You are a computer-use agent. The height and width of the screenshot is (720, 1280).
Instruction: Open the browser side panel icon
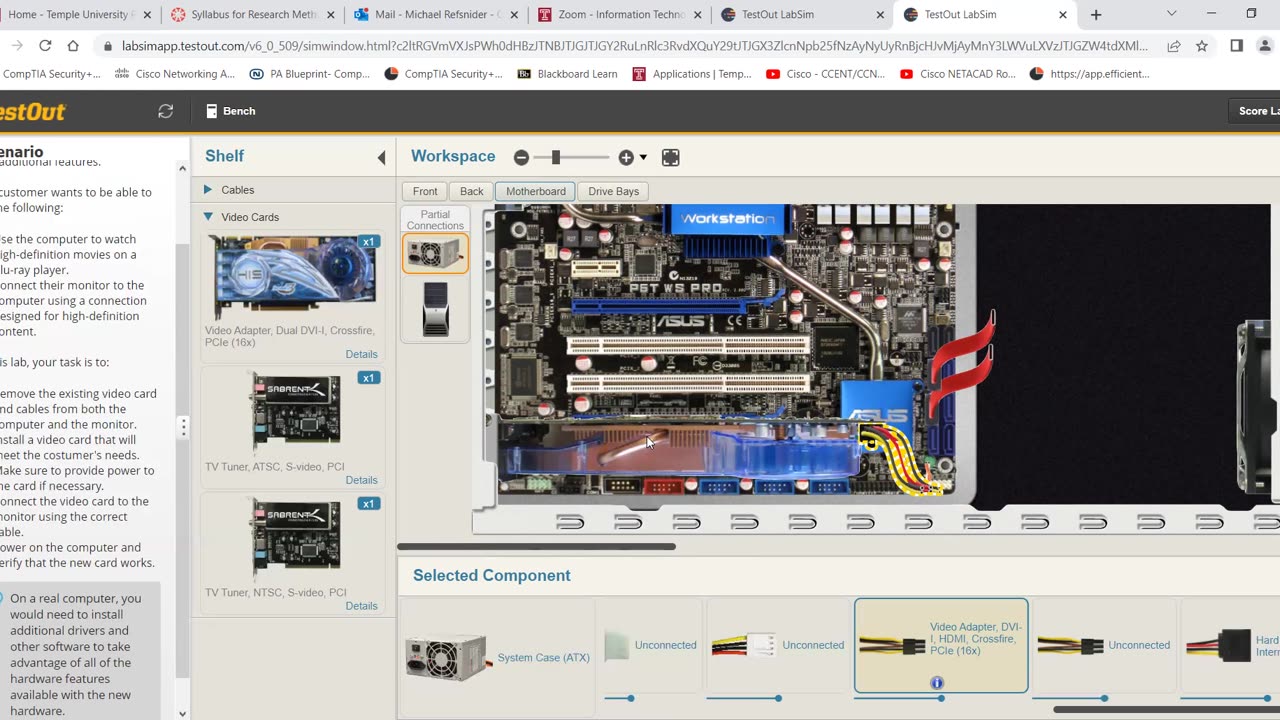1236,46
